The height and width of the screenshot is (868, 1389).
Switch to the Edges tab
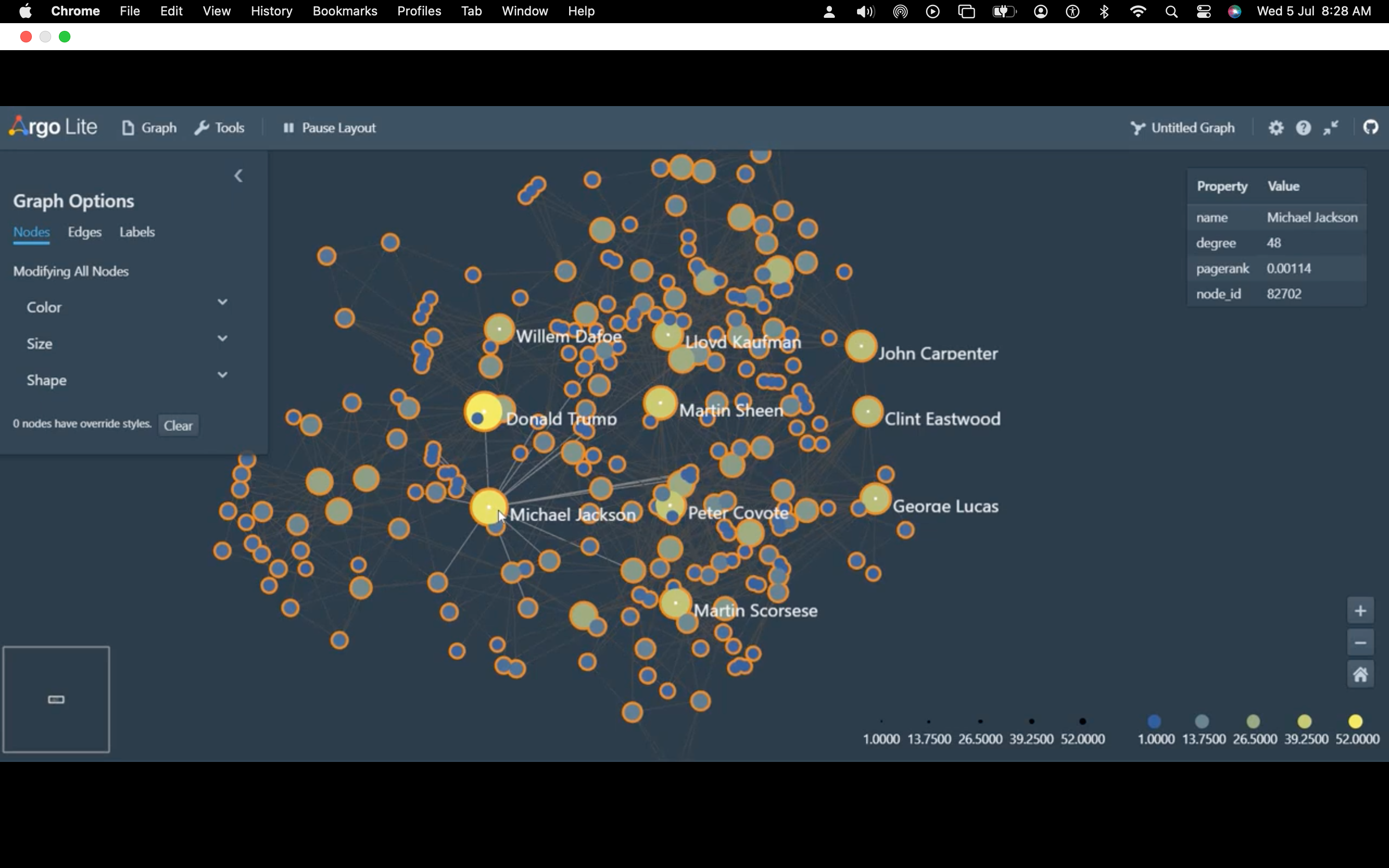point(84,232)
